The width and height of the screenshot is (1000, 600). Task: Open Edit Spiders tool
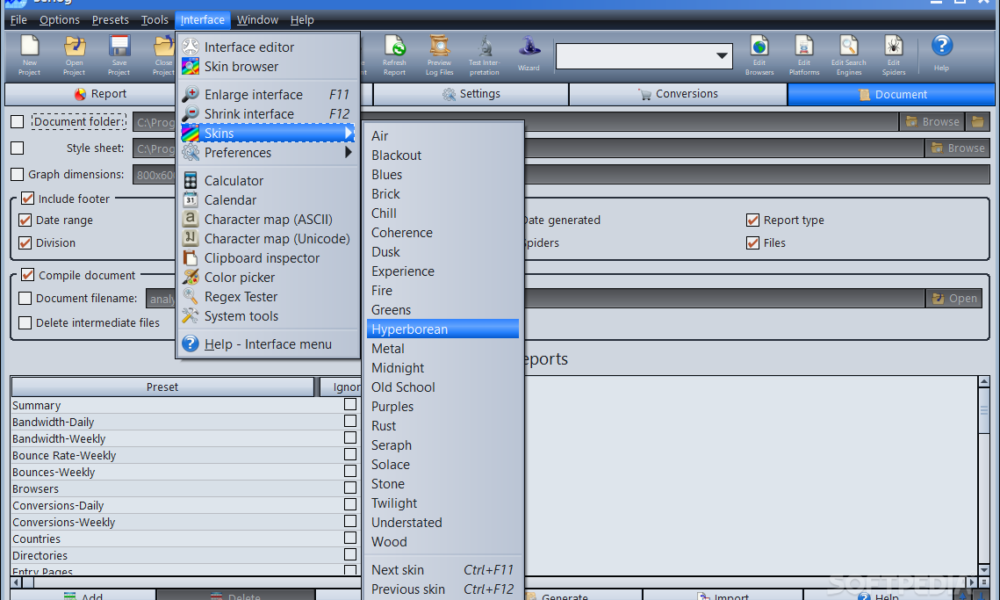pos(893,54)
